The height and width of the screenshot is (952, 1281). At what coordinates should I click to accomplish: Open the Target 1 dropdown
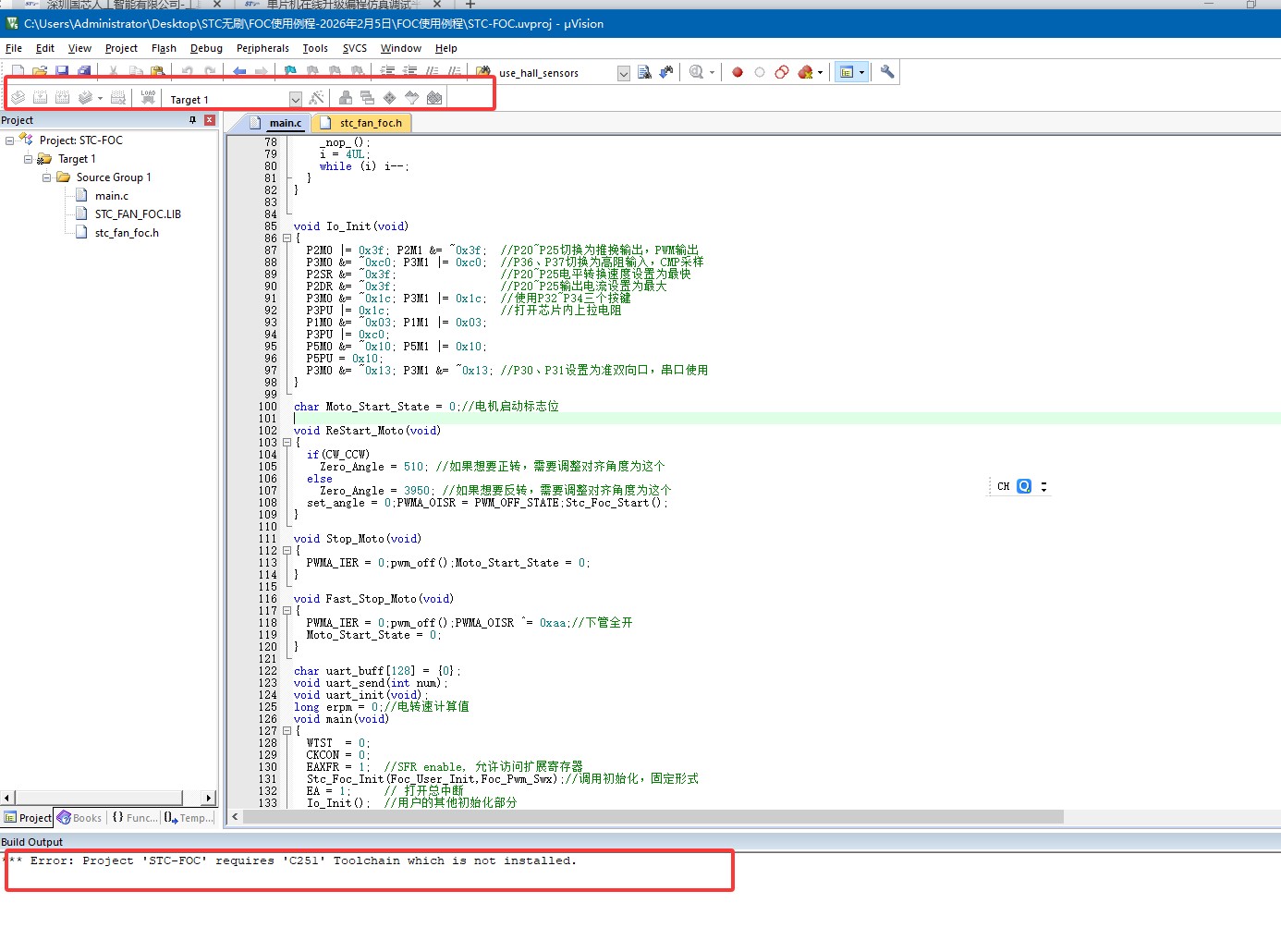click(x=295, y=99)
